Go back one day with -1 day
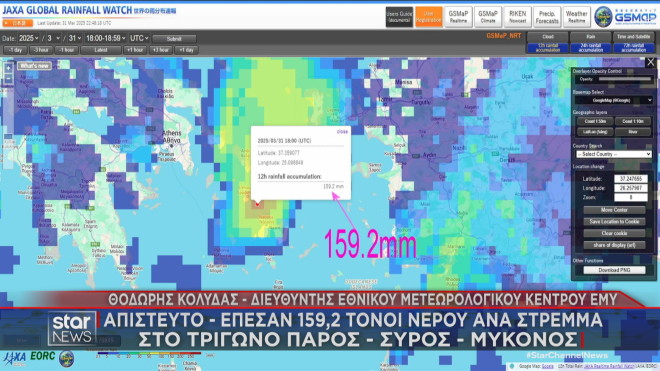Screen dimensions: 660x371 (x=15, y=50)
